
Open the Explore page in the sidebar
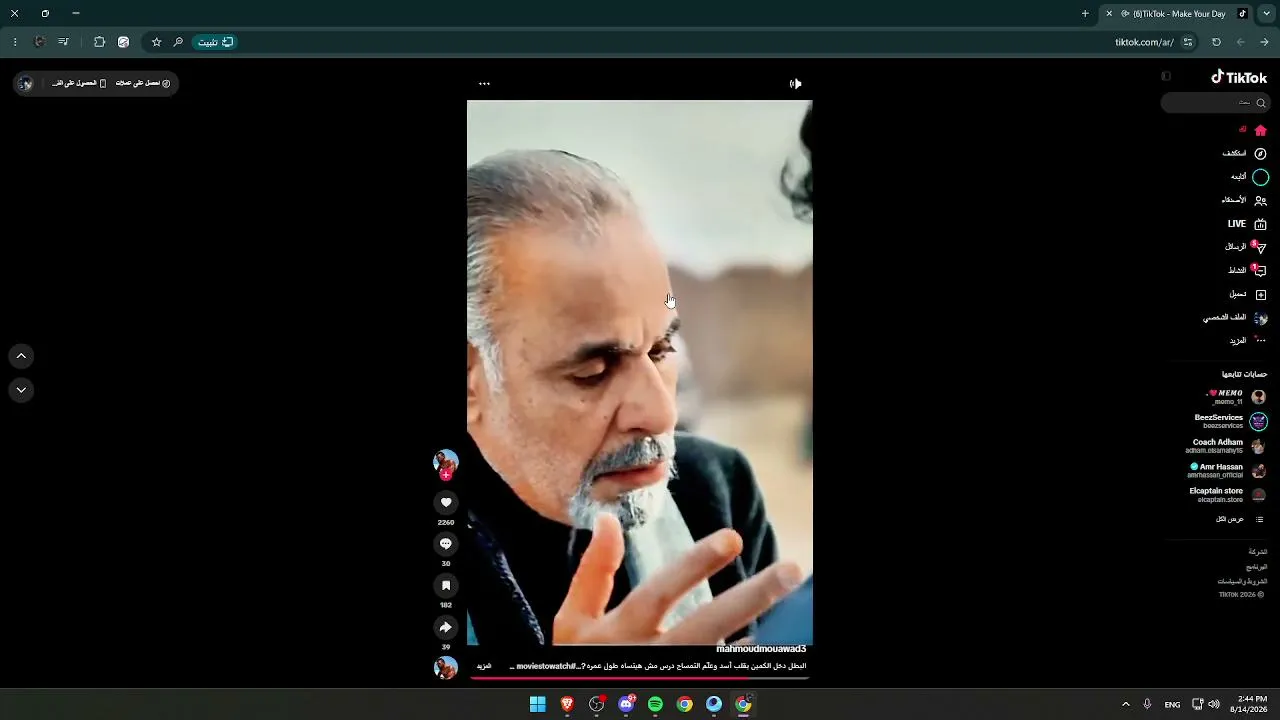(x=1244, y=154)
